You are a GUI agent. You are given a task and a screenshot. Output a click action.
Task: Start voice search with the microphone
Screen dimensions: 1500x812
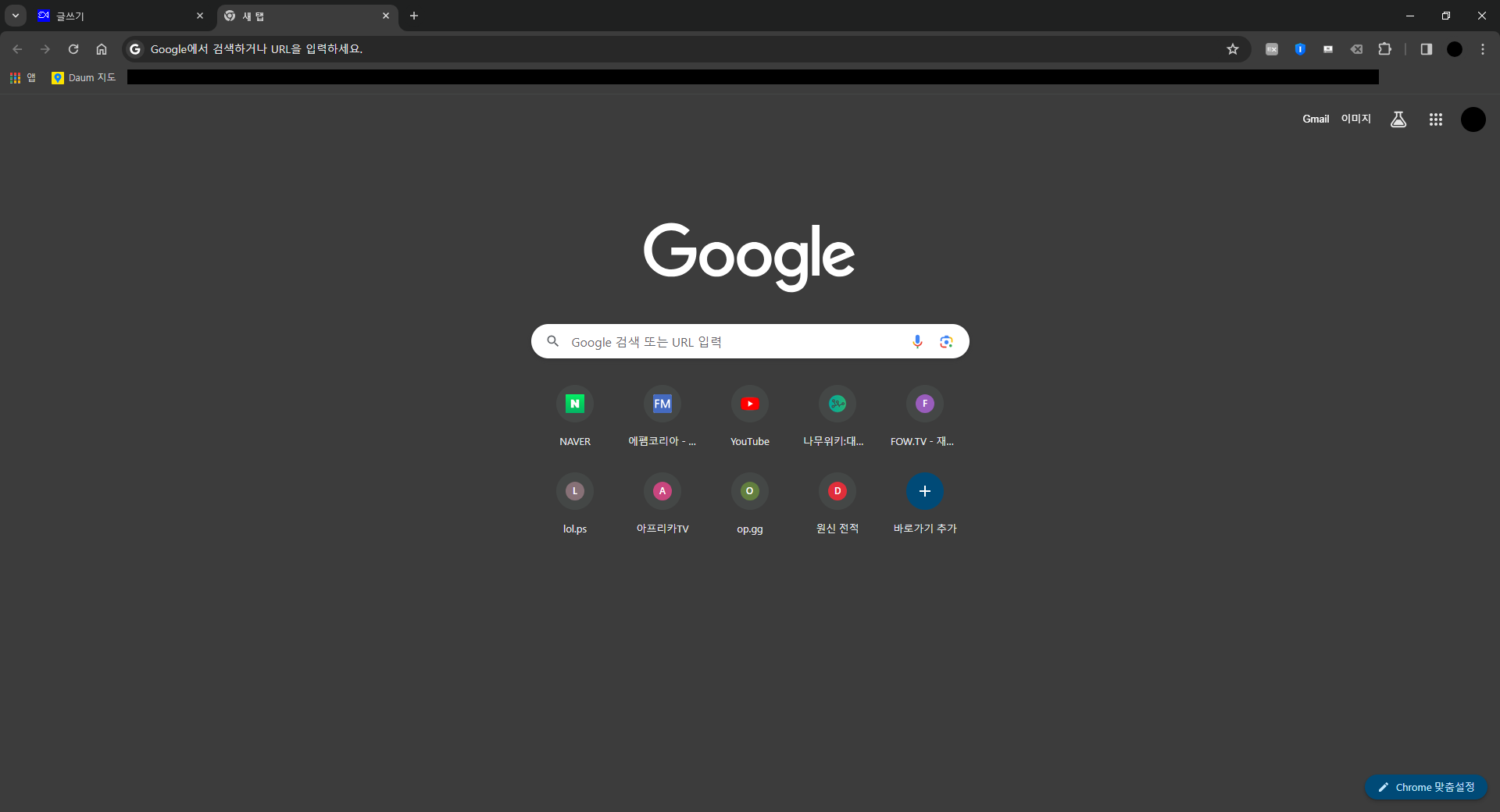click(917, 341)
